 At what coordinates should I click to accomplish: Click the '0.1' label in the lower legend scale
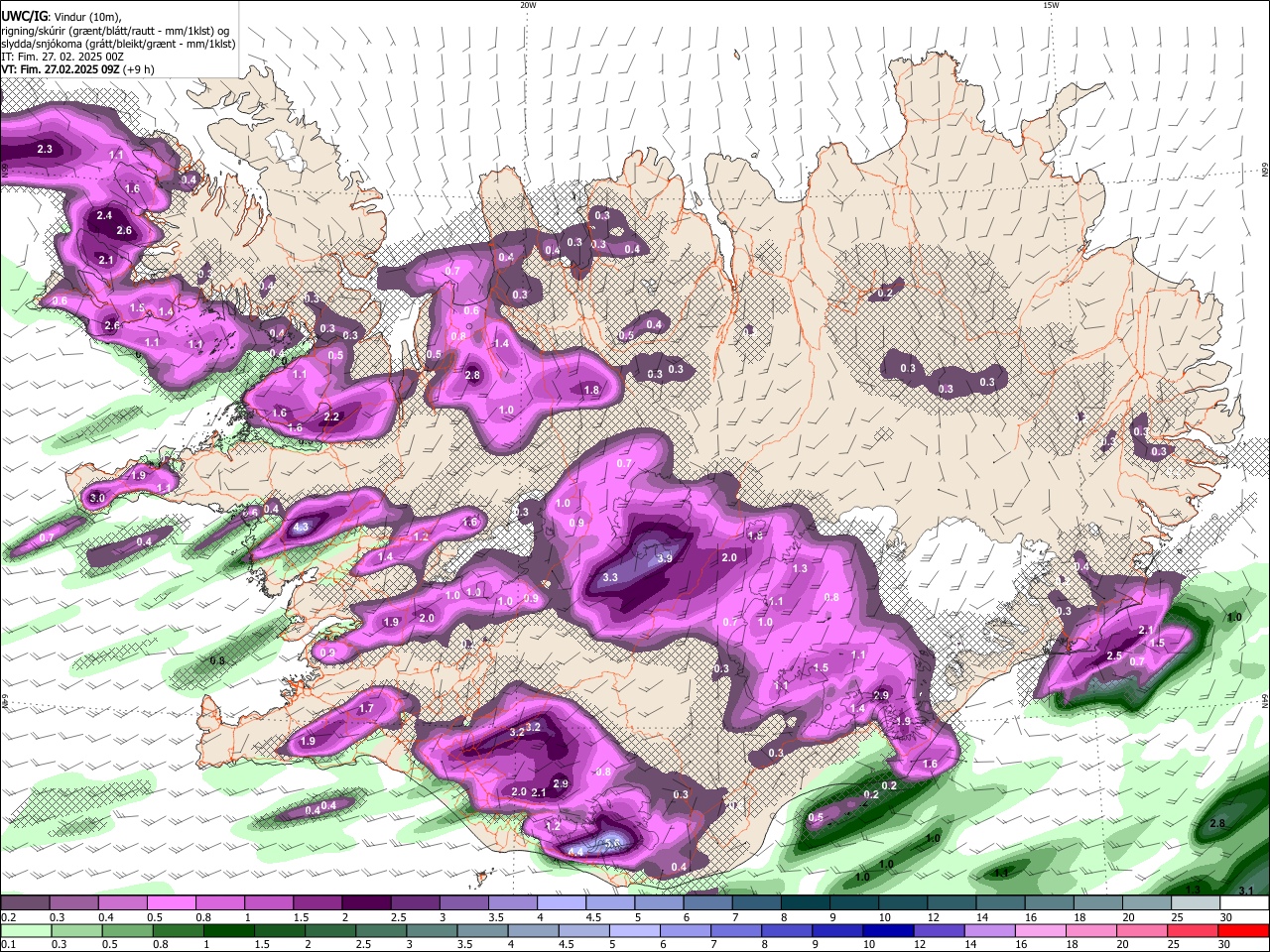pyautogui.click(x=8, y=943)
